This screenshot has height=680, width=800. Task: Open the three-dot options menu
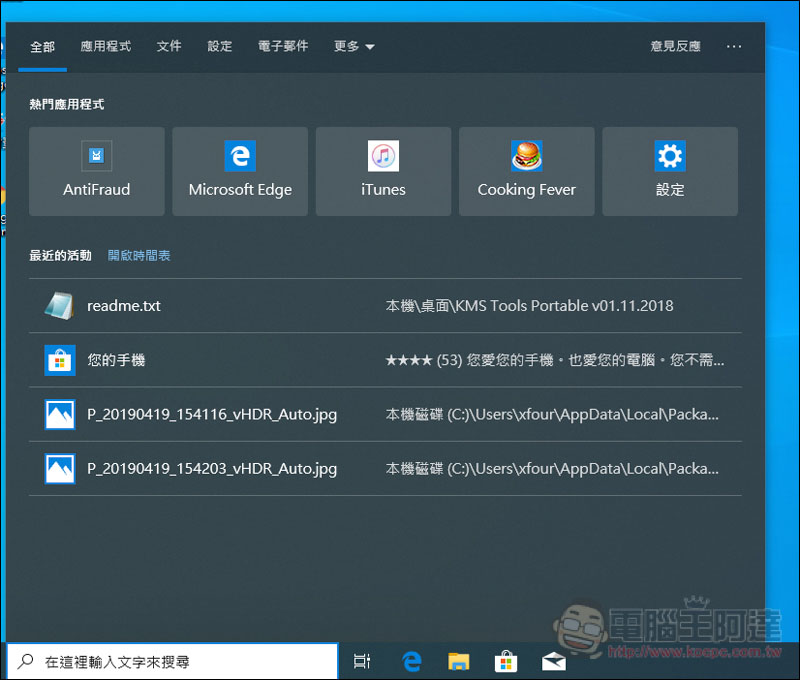point(734,46)
